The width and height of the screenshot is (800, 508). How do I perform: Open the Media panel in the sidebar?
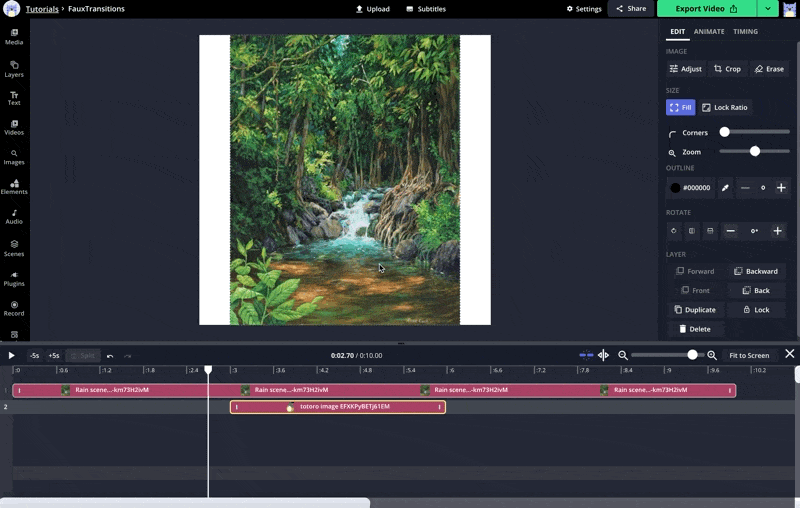pos(14,37)
